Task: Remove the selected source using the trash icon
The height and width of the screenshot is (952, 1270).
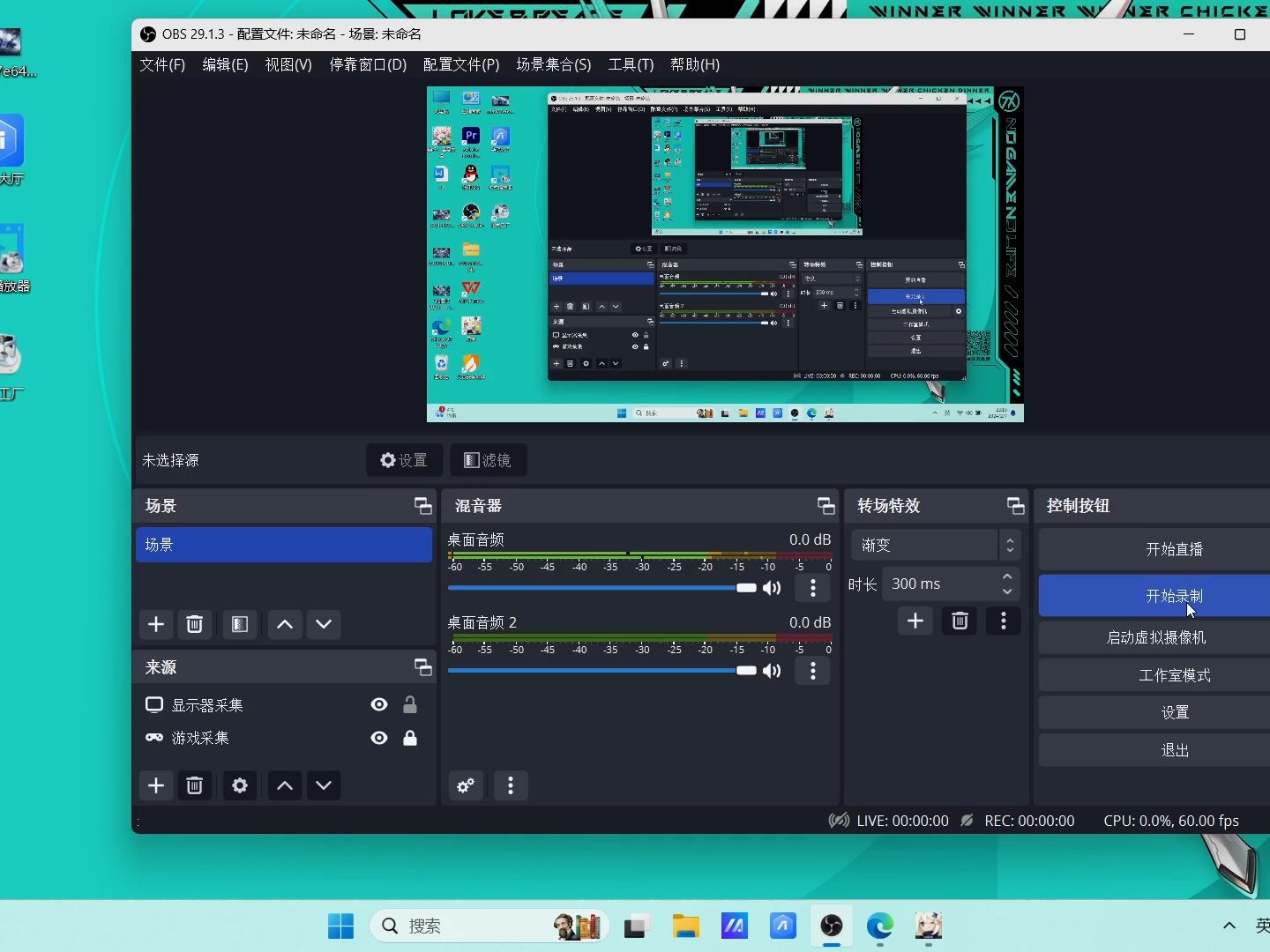Action: (x=195, y=785)
